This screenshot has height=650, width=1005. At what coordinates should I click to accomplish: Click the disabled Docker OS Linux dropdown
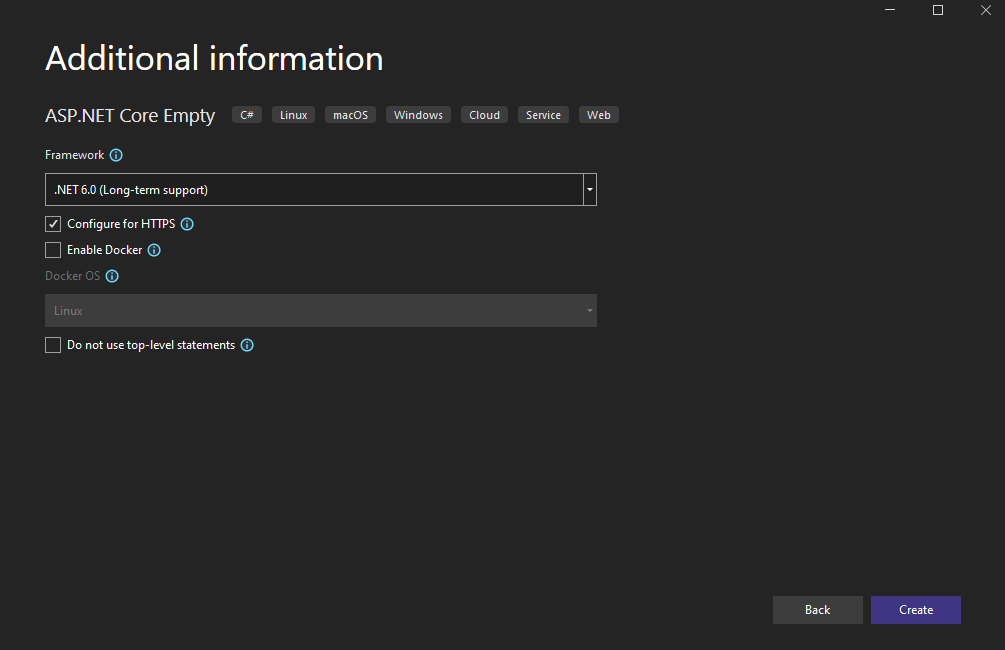click(x=320, y=311)
